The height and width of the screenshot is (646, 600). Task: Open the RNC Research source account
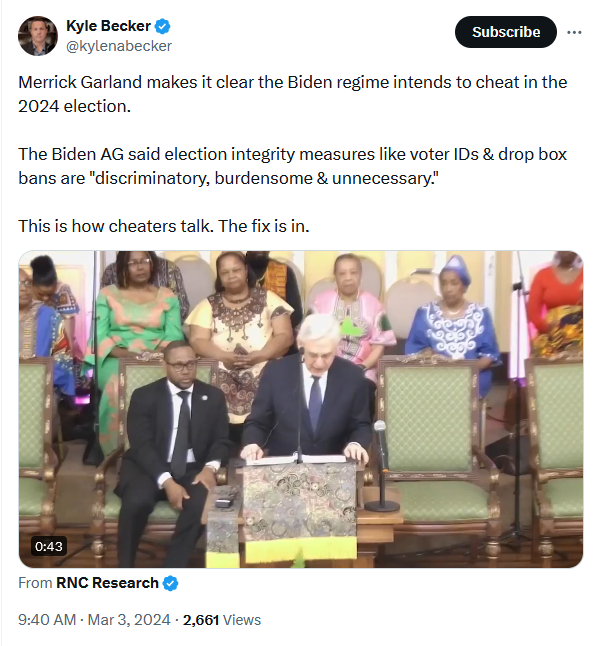(107, 583)
